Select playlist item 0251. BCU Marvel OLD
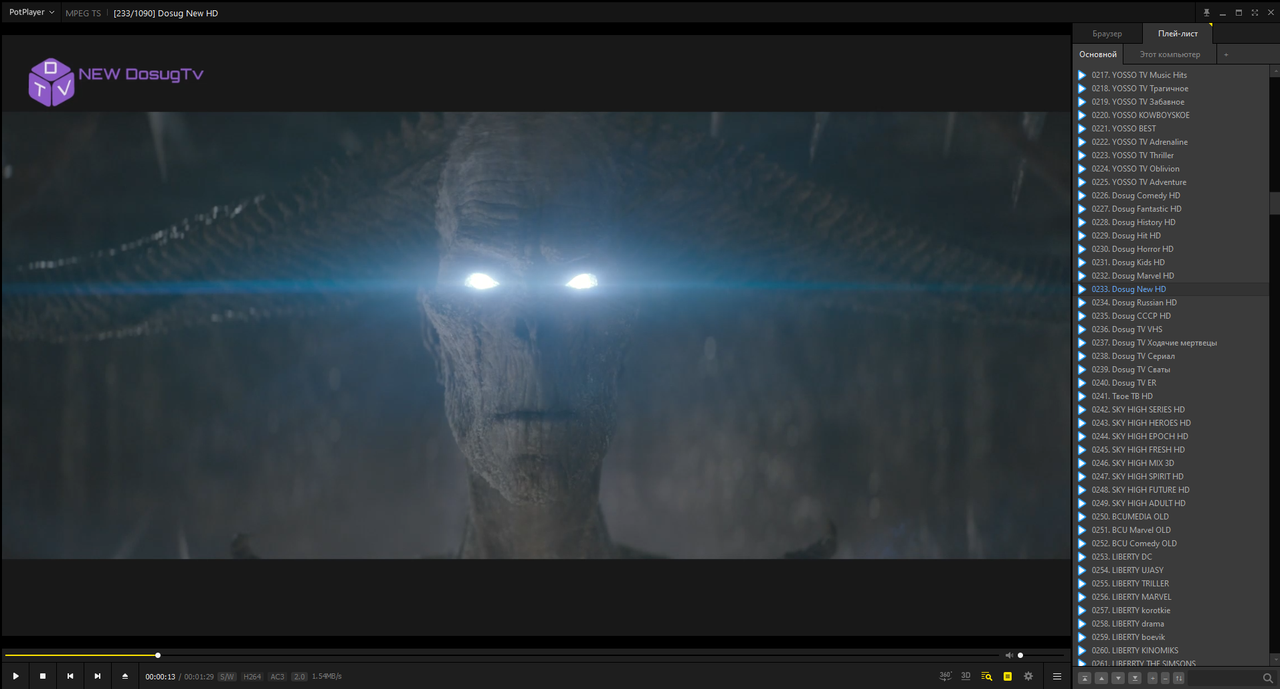The image size is (1280, 689). (1172, 530)
